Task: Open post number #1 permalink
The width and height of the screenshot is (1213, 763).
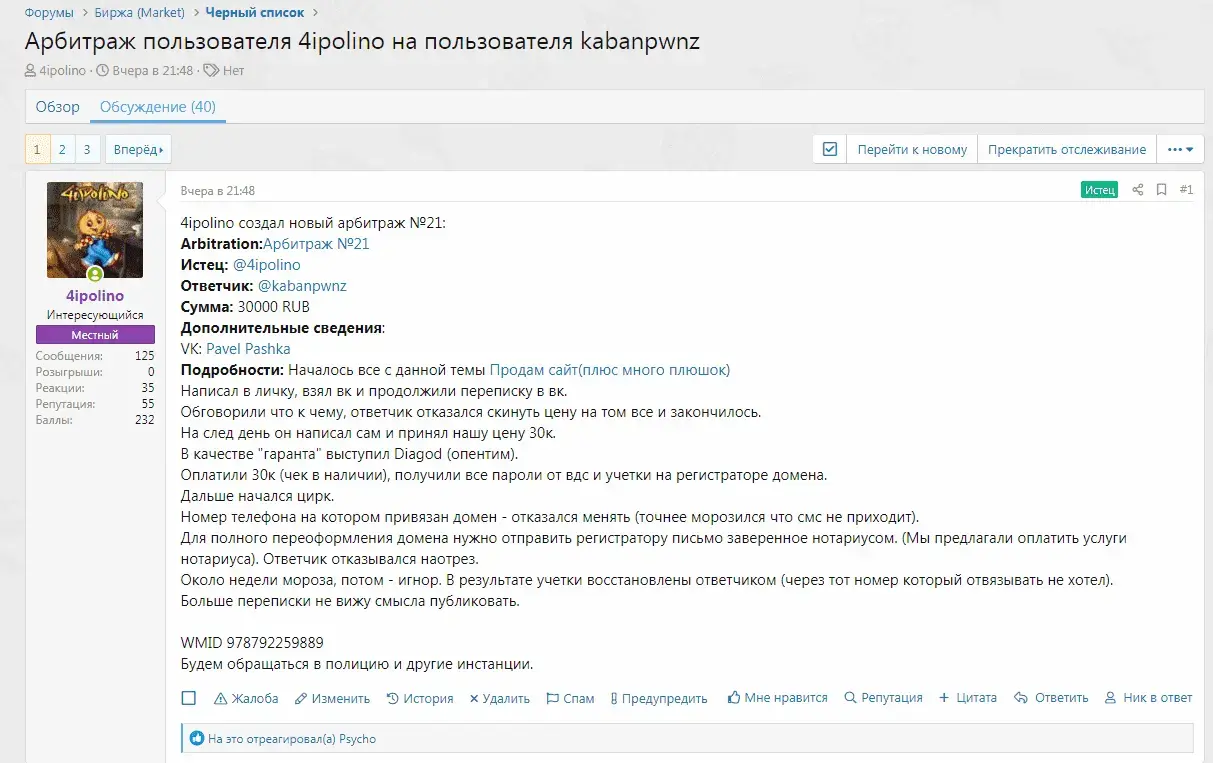Action: [x=1186, y=190]
